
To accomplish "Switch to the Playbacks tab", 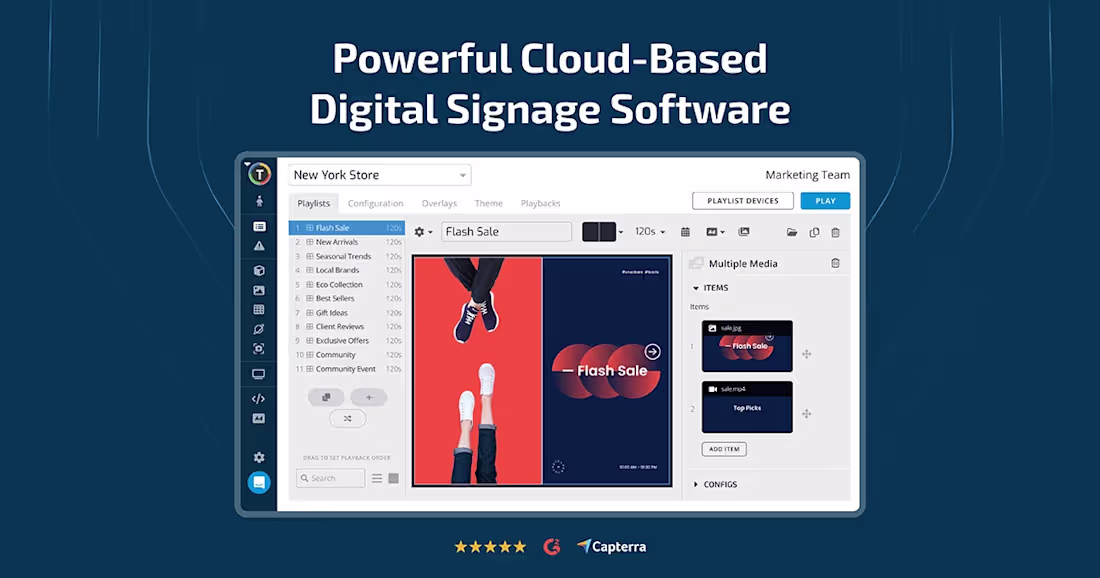I will pyautogui.click(x=540, y=203).
